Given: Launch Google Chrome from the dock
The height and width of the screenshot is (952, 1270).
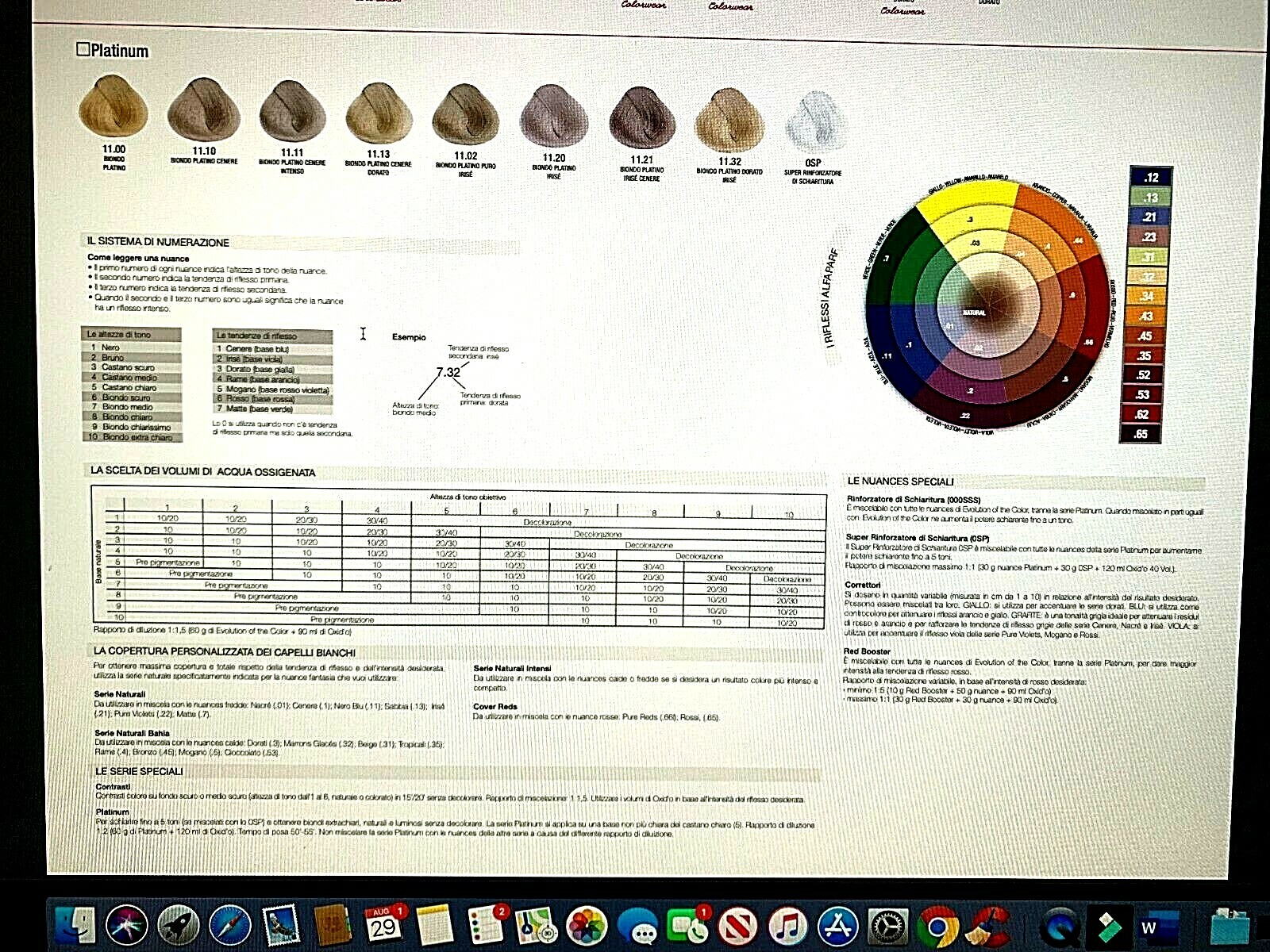Looking at the screenshot, I should (938, 926).
